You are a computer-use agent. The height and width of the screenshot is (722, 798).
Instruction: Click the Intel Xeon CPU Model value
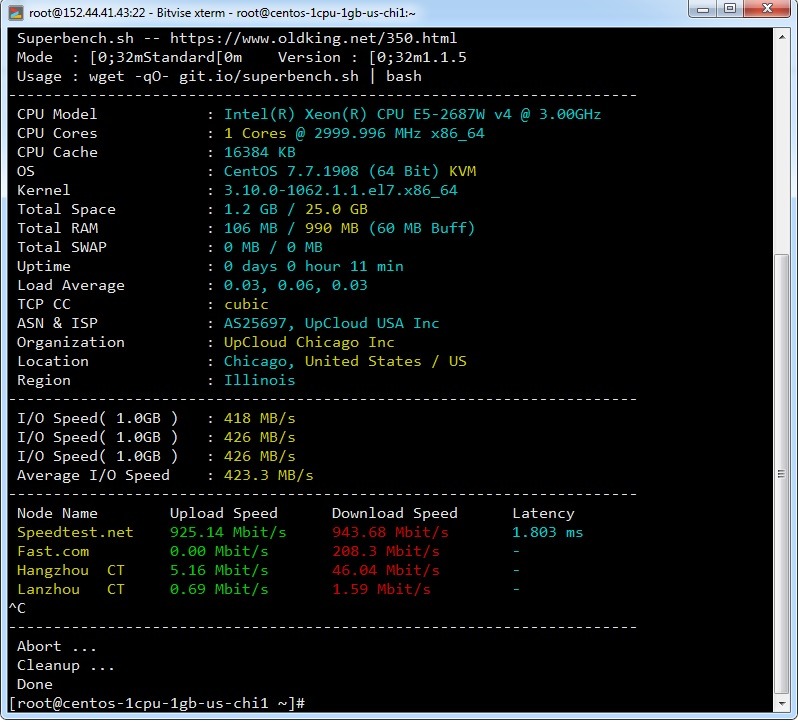(x=412, y=114)
